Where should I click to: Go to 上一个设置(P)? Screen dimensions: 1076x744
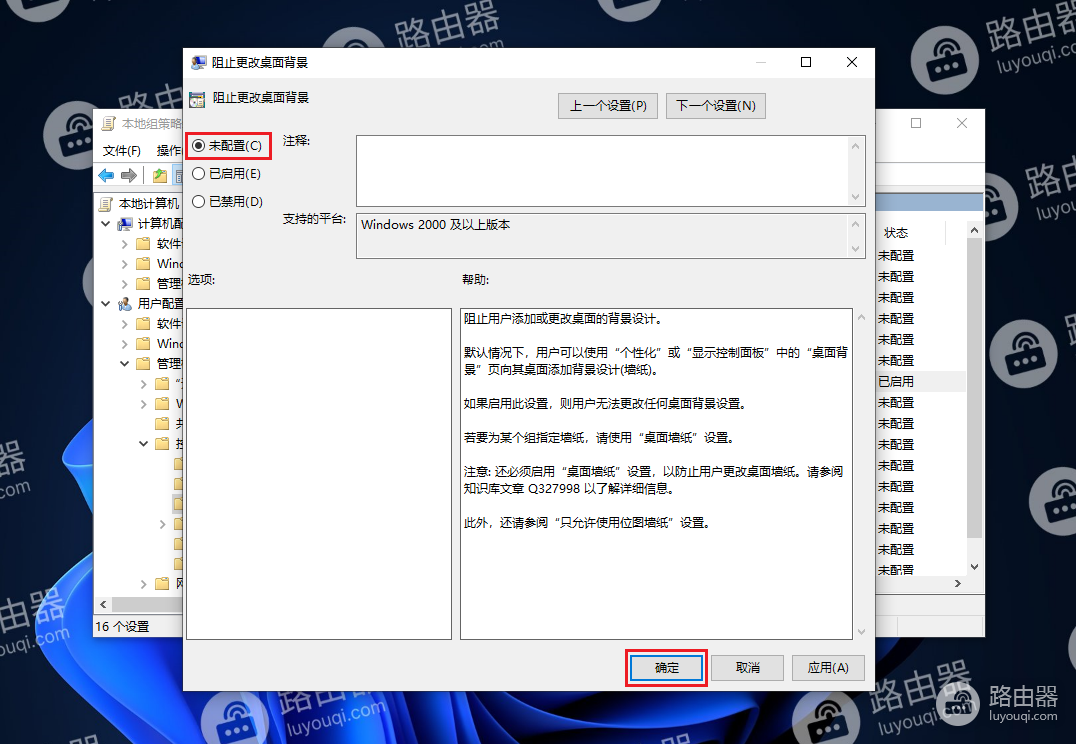pyautogui.click(x=608, y=106)
